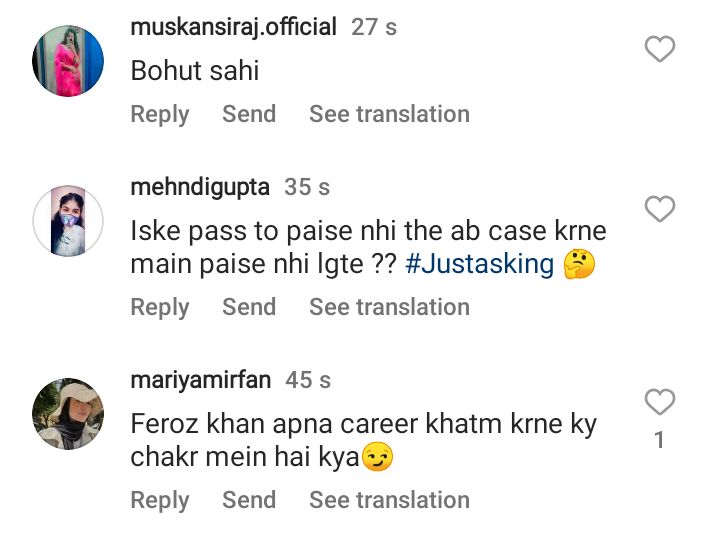Send mariyamirfan's comment

[249, 500]
